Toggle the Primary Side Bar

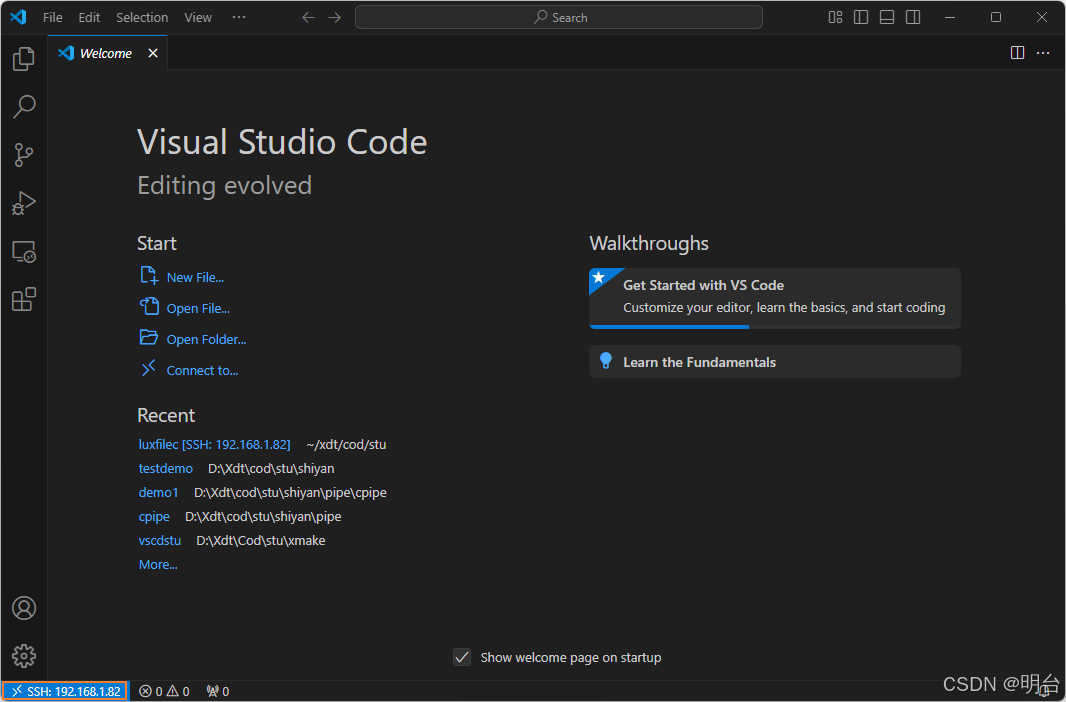click(861, 17)
